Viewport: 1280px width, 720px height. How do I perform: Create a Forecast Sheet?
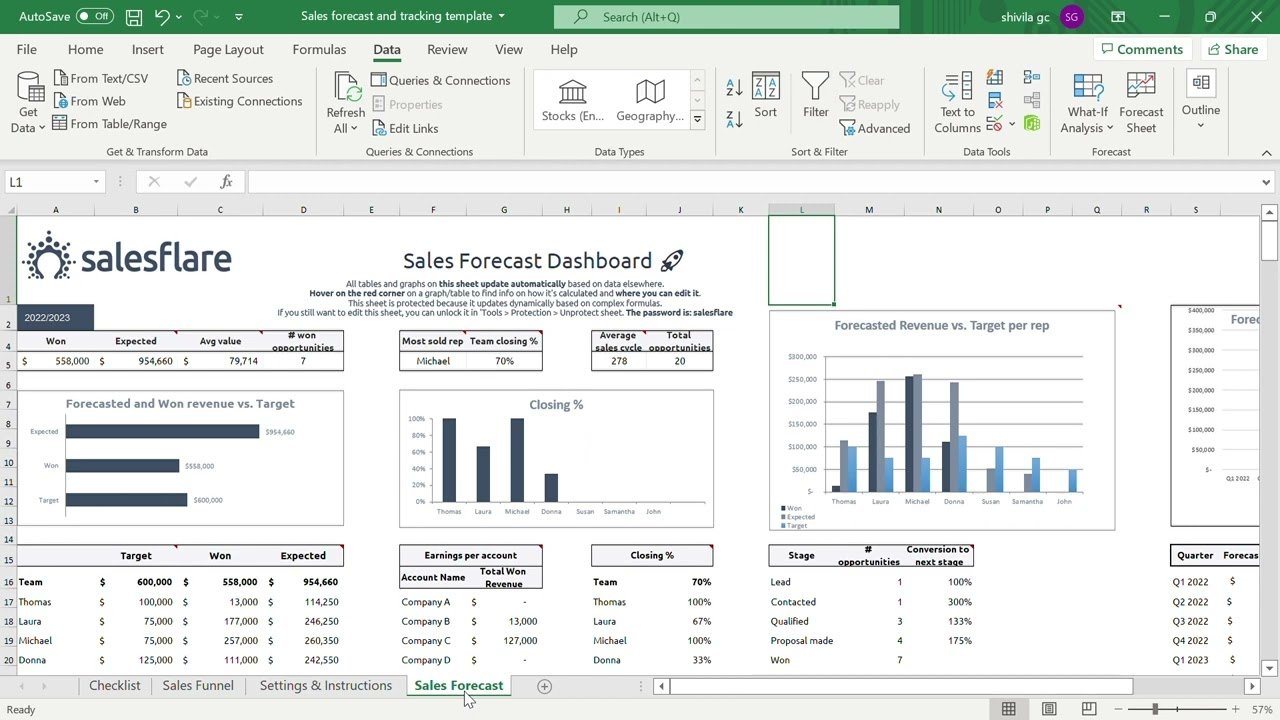click(1141, 102)
